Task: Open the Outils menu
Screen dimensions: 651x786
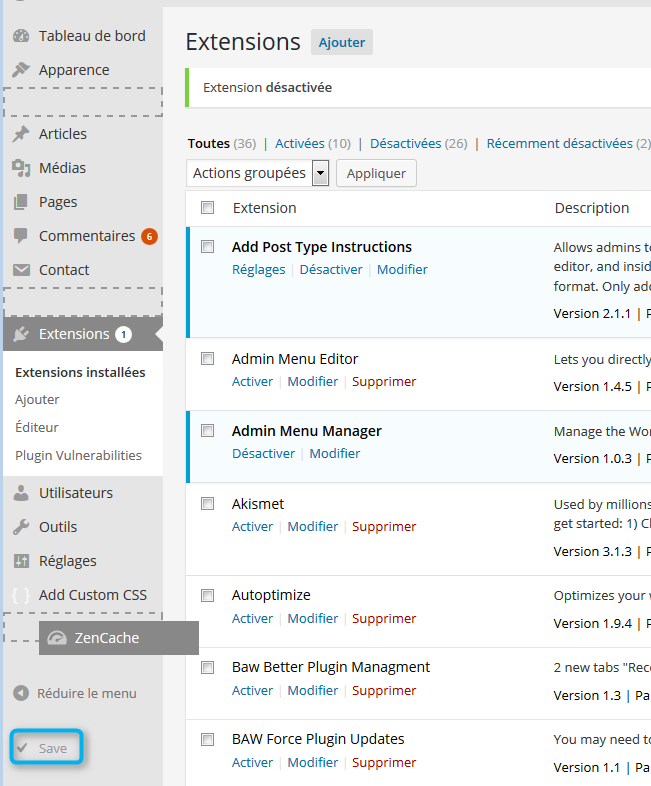Action: click(x=83, y=527)
